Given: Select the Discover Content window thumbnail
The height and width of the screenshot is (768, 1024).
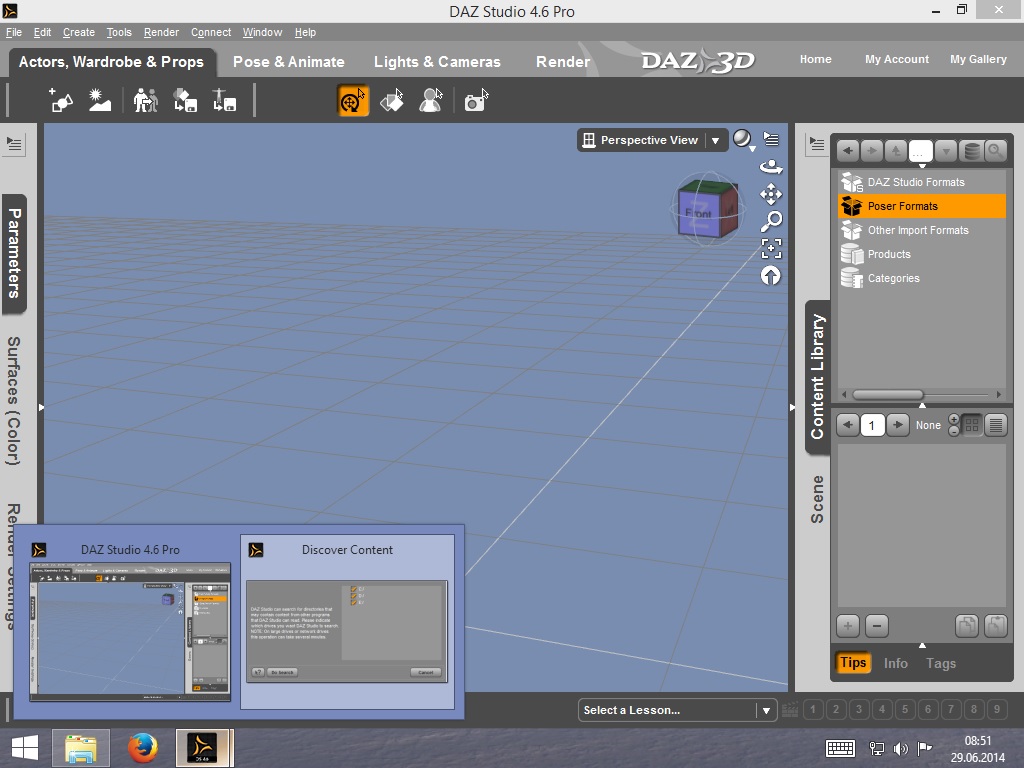Looking at the screenshot, I should coord(347,621).
